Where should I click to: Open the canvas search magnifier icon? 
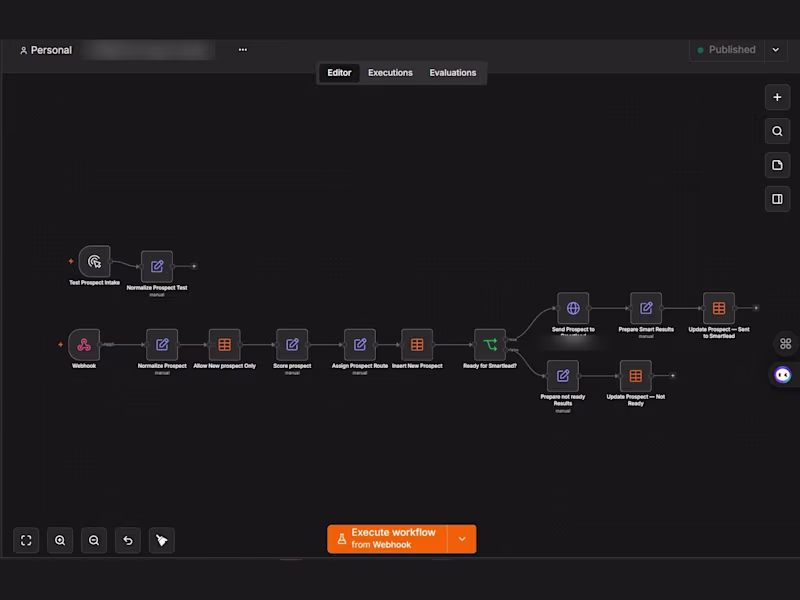(777, 131)
